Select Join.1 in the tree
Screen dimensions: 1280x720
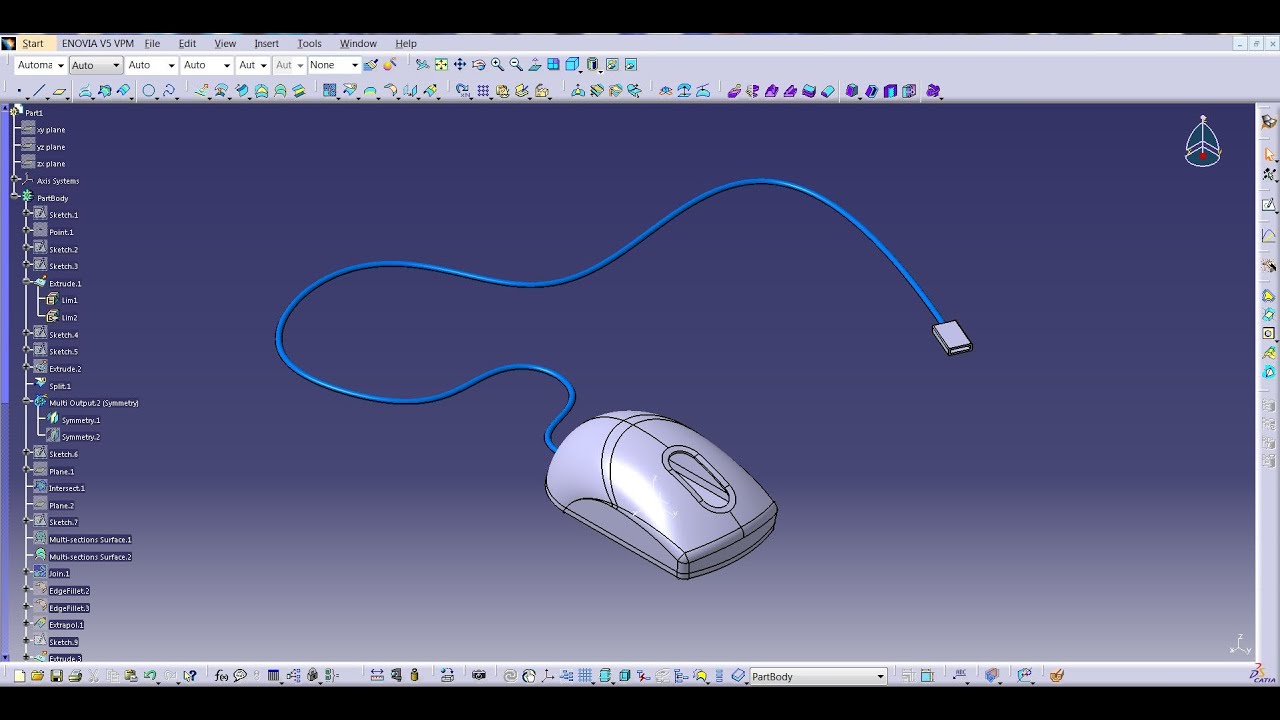[59, 573]
